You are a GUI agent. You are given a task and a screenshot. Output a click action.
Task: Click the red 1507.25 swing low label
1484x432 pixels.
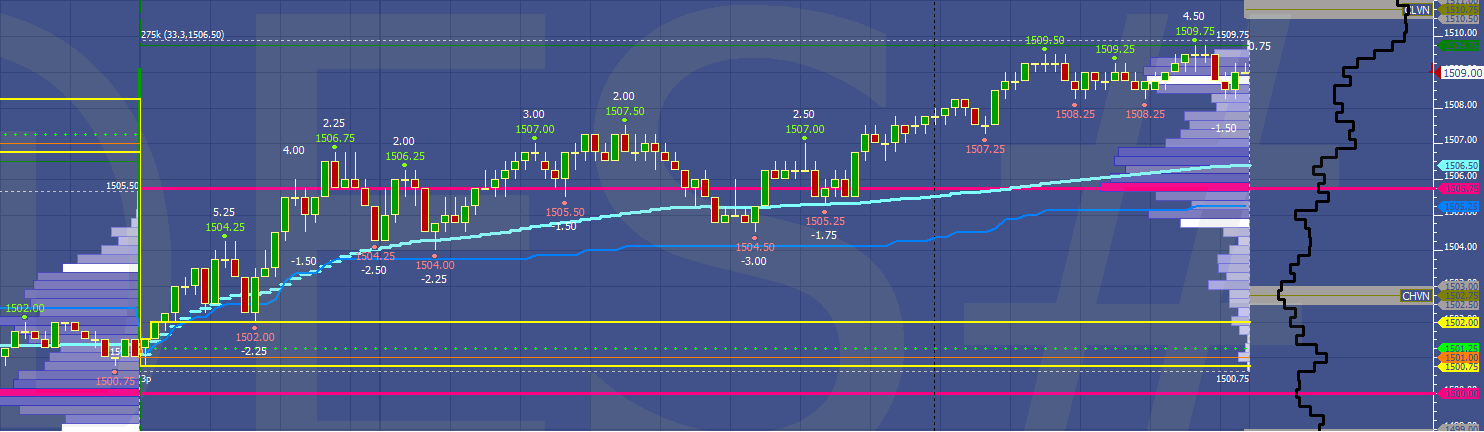(985, 148)
